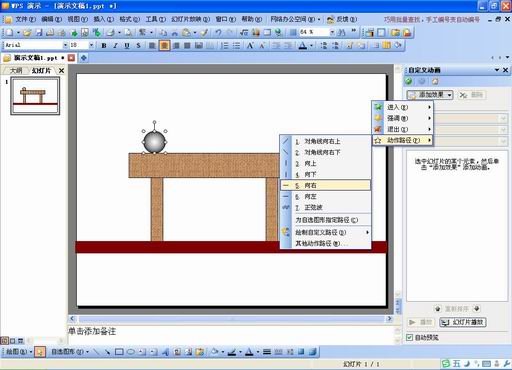Open the Arial font name dropdown
The width and height of the screenshot is (512, 370).
(65, 45)
